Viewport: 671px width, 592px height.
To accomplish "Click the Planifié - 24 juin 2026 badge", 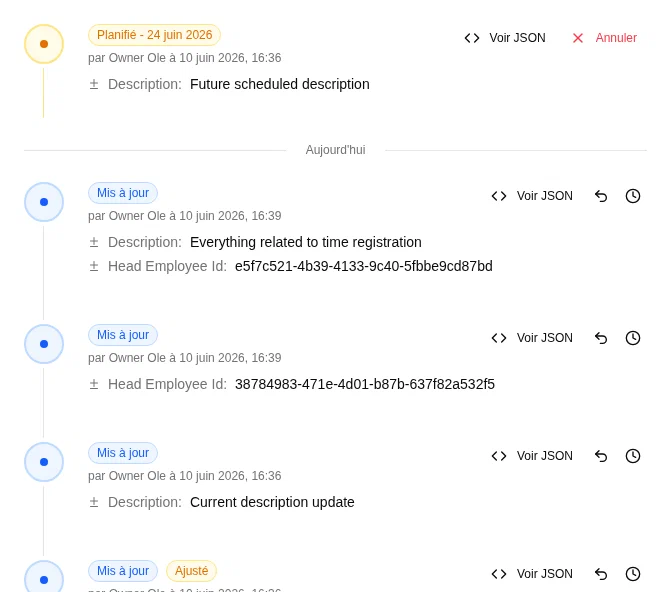I will (154, 35).
